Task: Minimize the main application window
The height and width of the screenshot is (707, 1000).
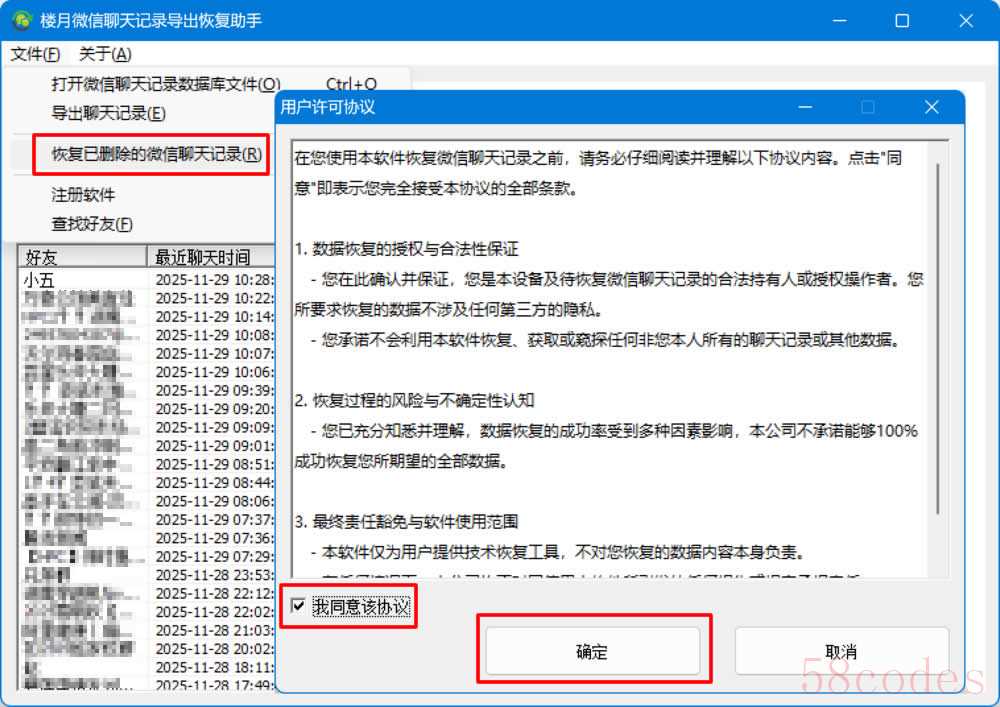Action: click(845, 20)
